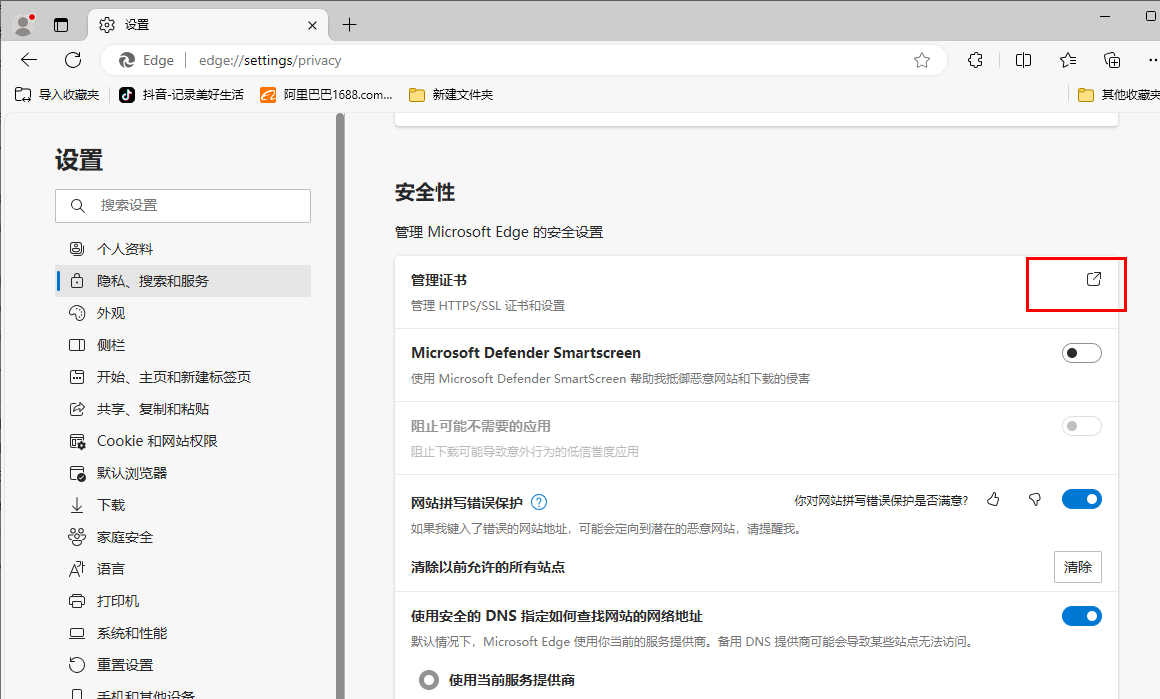The height and width of the screenshot is (699, 1160).
Task: Open 家庭安全 settings section
Action: click(183, 537)
